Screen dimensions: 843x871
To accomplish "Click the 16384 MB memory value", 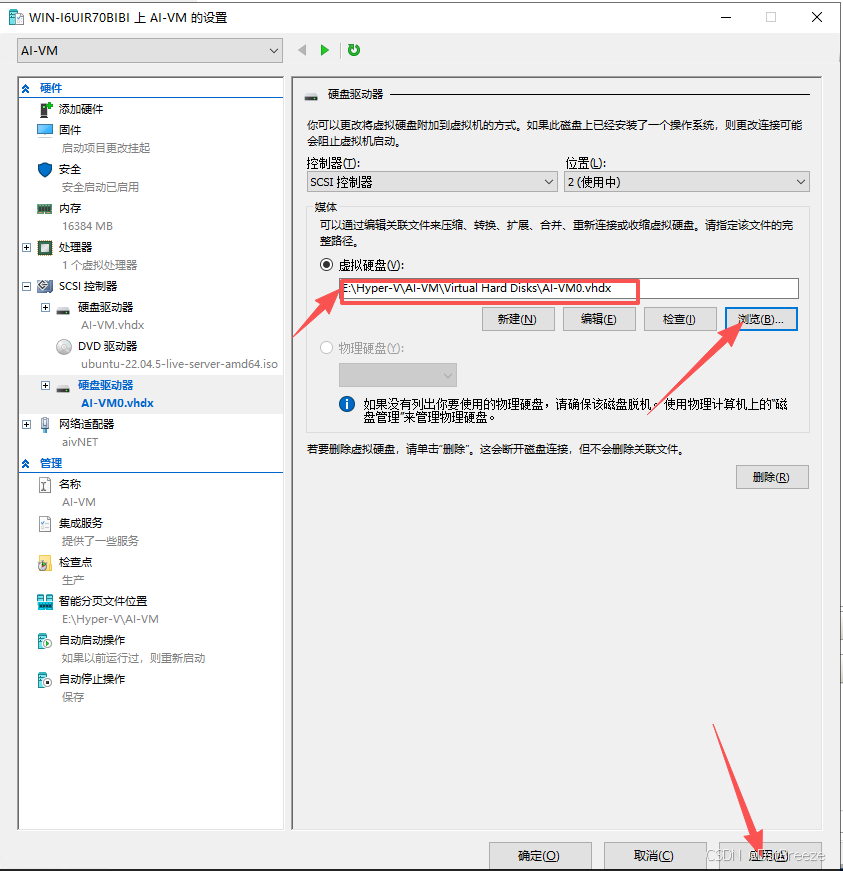I will point(87,226).
